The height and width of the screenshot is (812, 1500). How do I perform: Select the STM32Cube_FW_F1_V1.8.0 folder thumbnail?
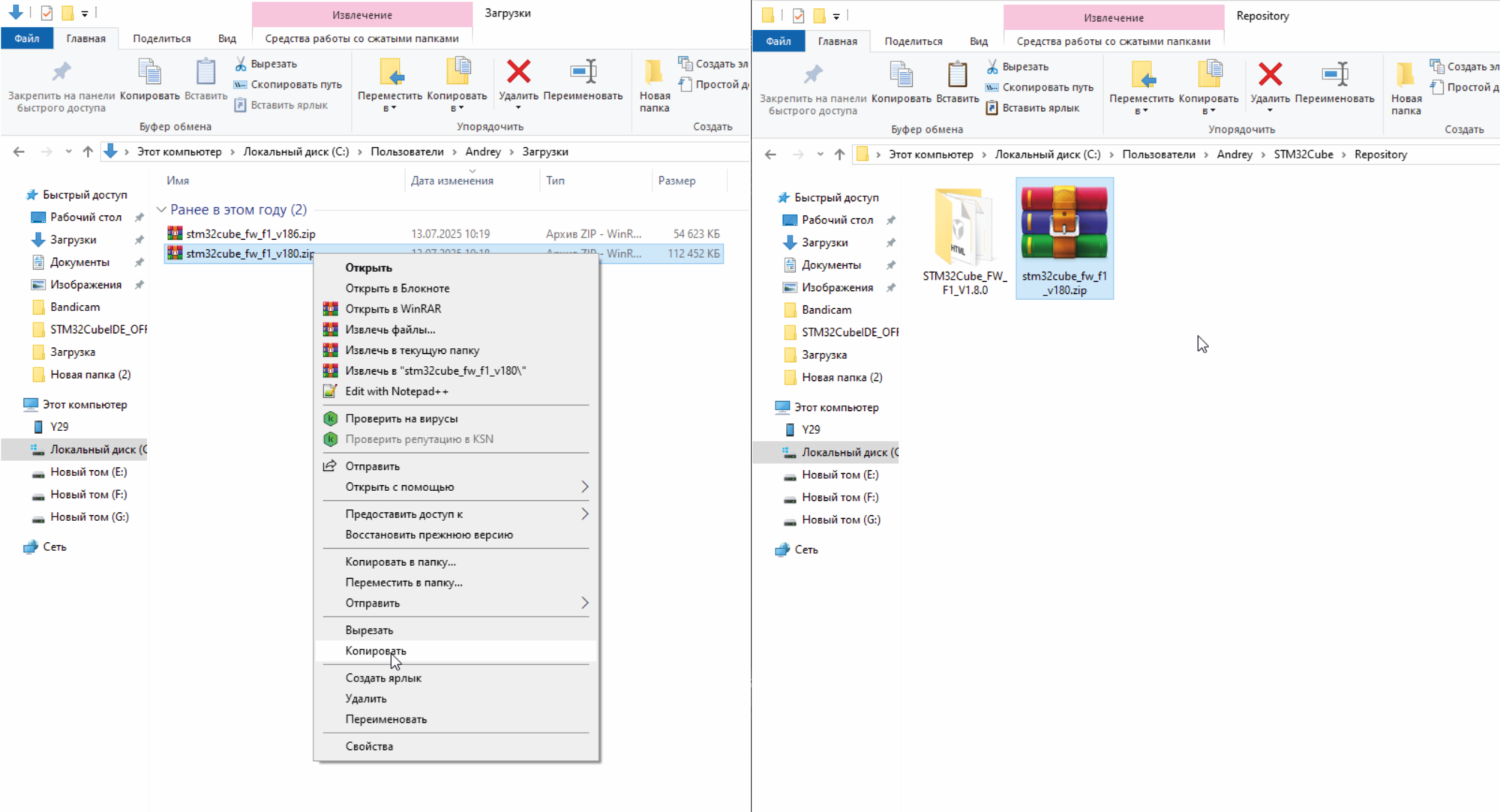click(x=964, y=240)
